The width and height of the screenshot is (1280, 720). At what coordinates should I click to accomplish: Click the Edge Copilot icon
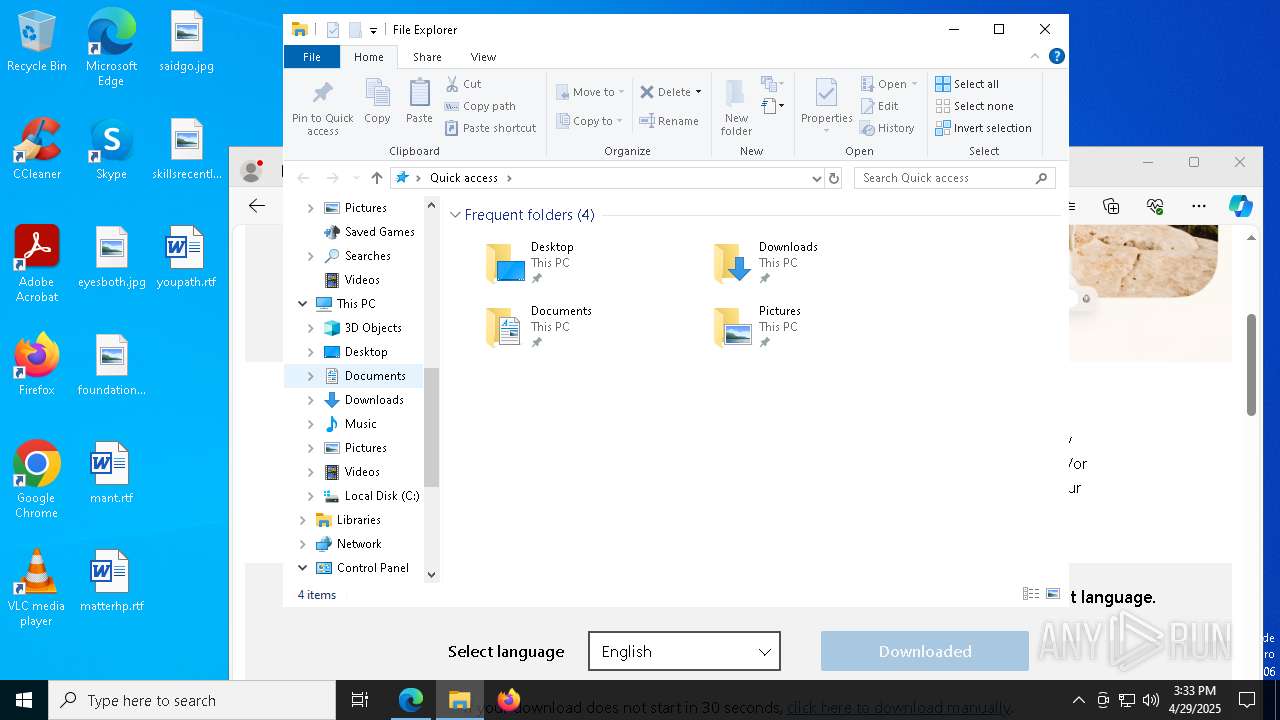[x=1241, y=206]
